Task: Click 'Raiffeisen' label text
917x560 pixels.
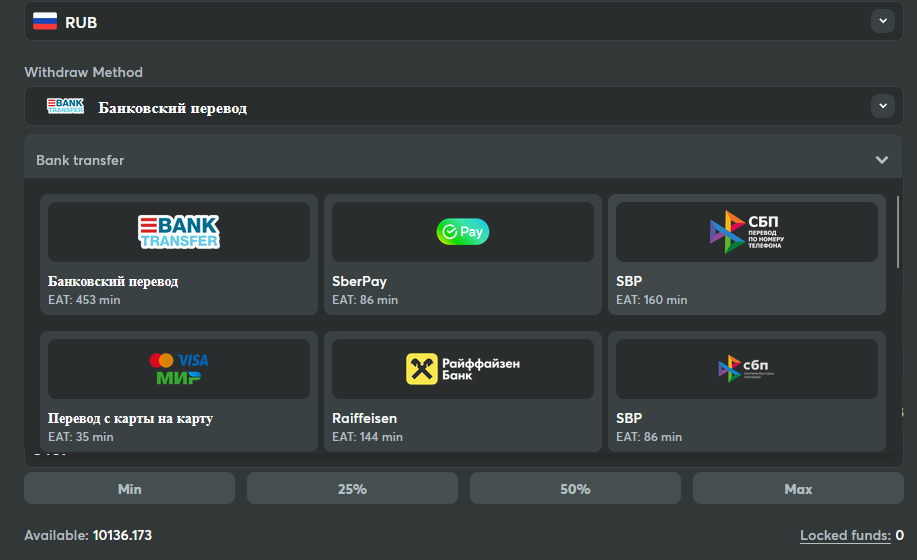Action: coord(364,419)
